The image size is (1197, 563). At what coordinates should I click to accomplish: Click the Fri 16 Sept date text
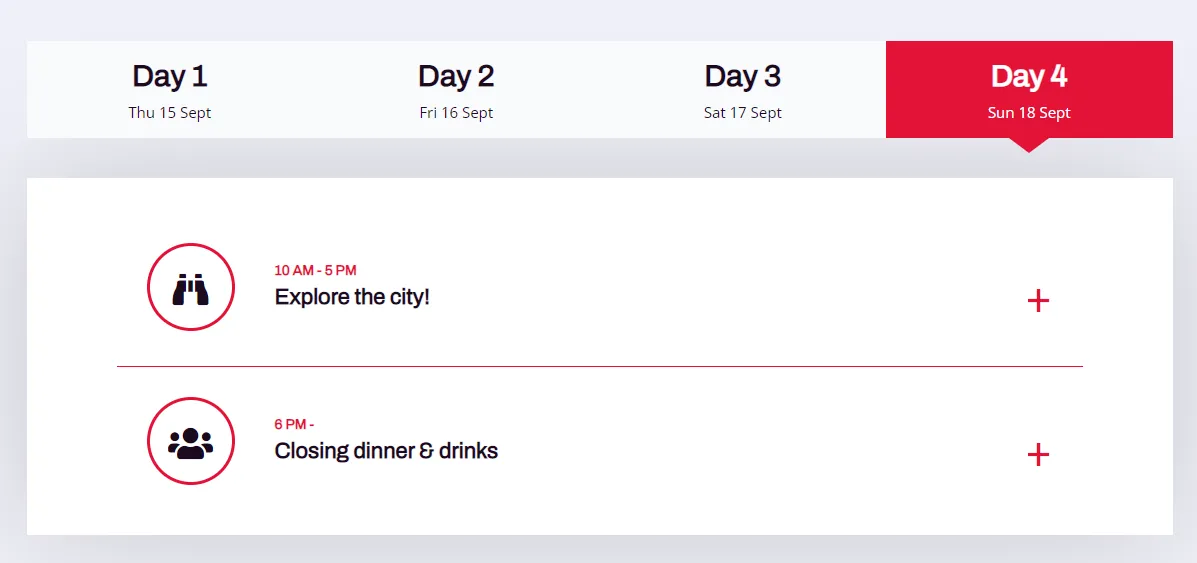[x=456, y=113]
